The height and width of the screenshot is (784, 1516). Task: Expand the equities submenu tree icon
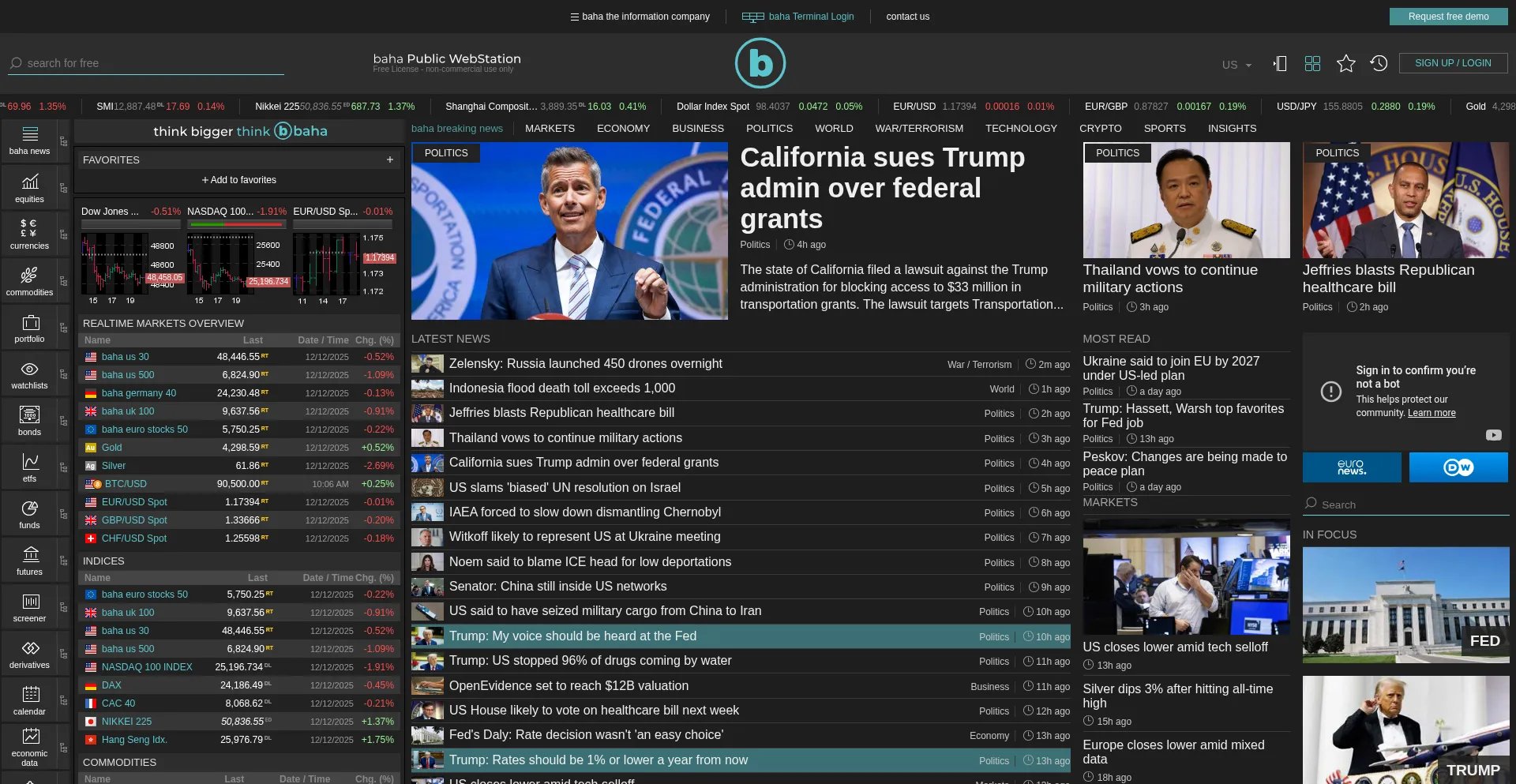click(x=64, y=189)
